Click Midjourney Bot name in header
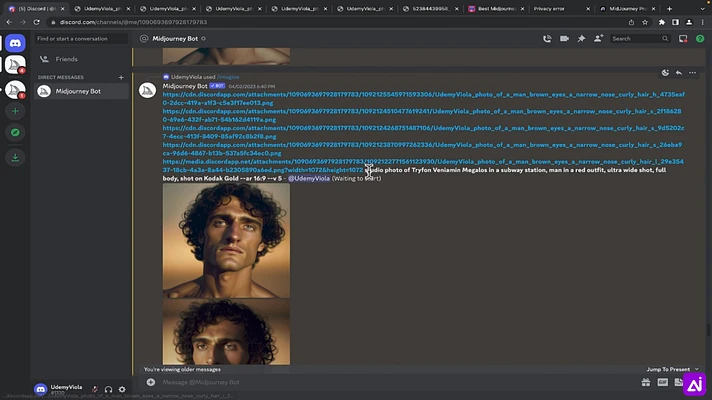 (175, 39)
